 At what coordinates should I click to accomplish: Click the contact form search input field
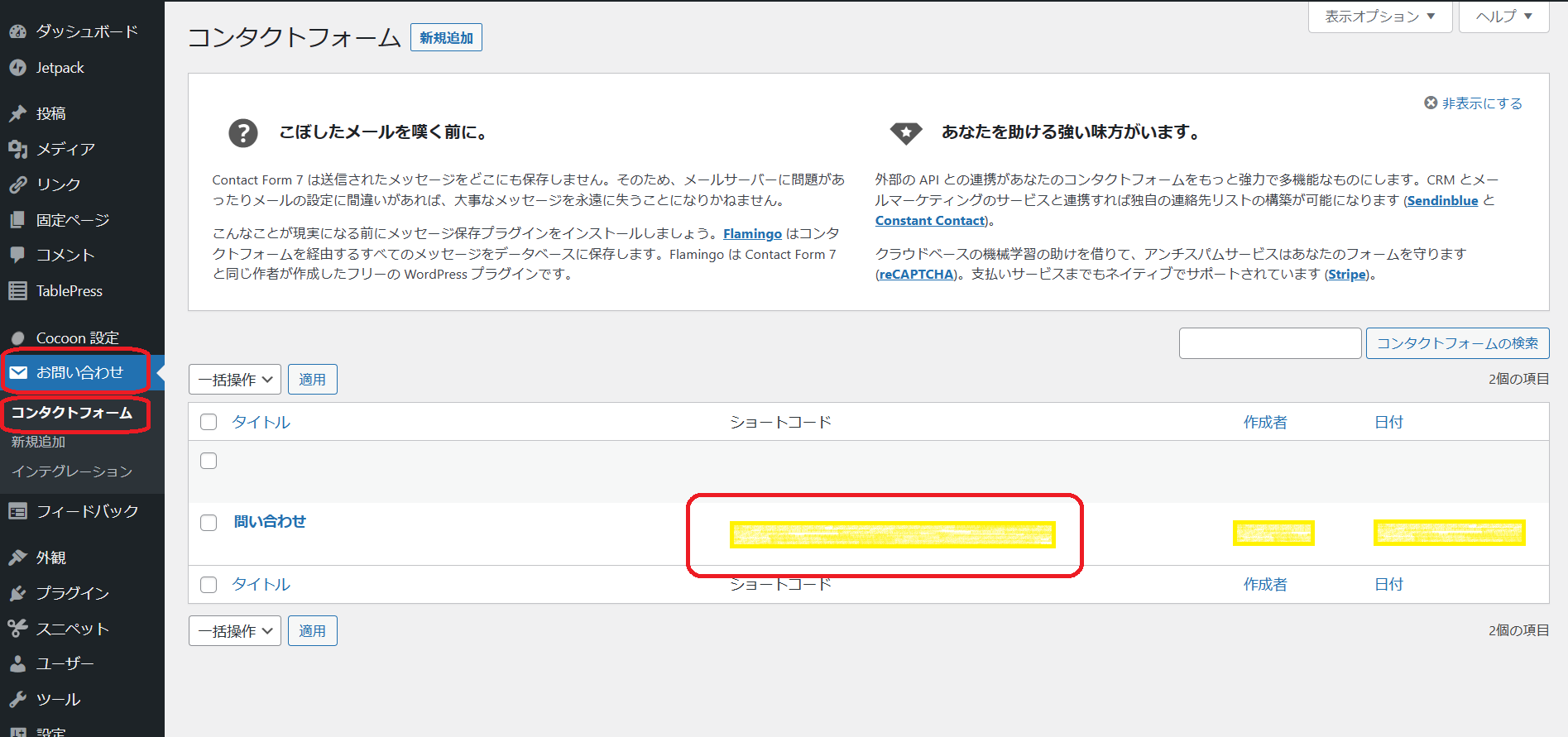click(x=1270, y=343)
